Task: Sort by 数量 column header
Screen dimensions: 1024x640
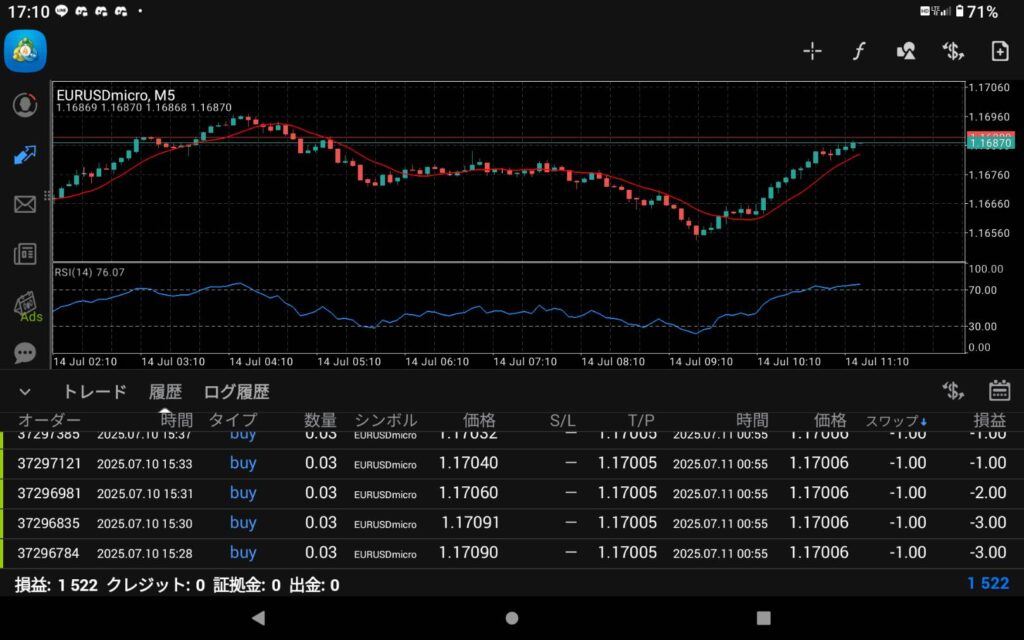Action: 320,421
